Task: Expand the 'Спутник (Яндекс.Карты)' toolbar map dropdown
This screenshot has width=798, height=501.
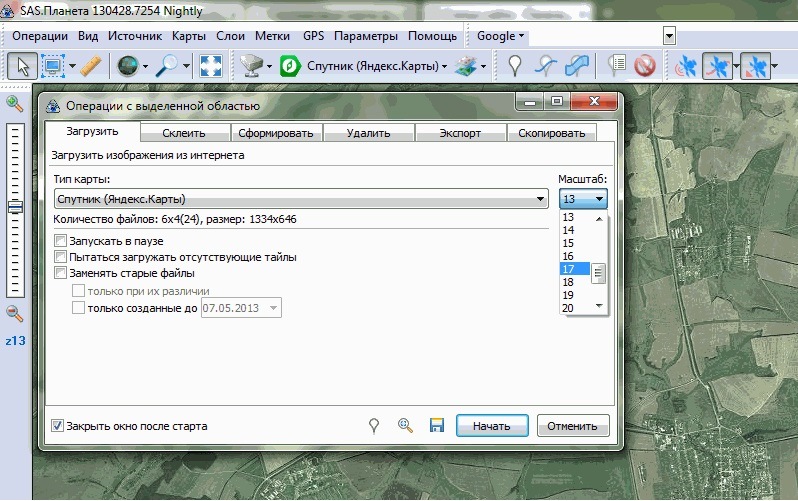Action: click(x=444, y=66)
